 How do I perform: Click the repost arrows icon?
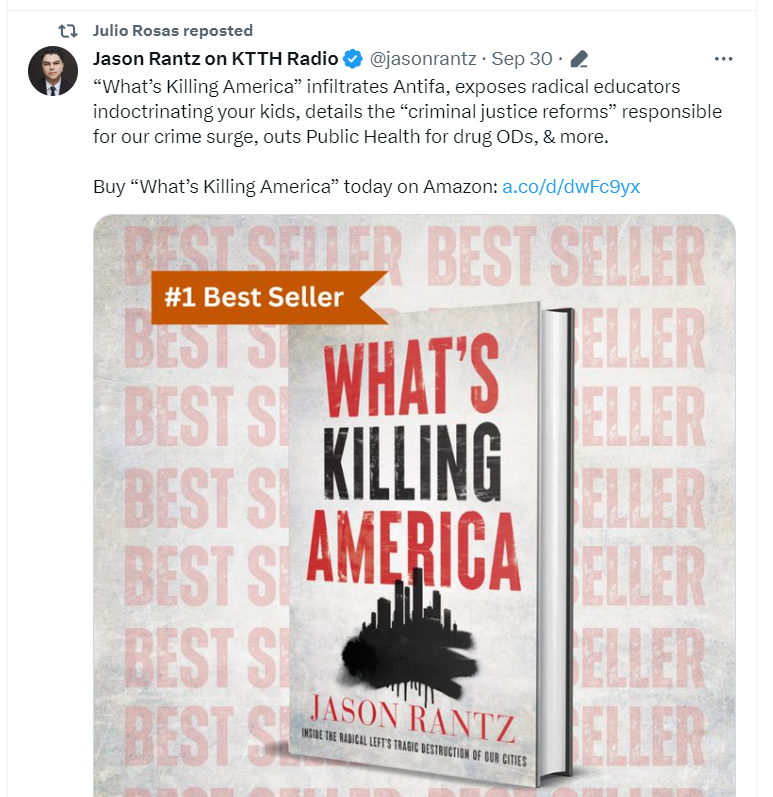pyautogui.click(x=68, y=31)
